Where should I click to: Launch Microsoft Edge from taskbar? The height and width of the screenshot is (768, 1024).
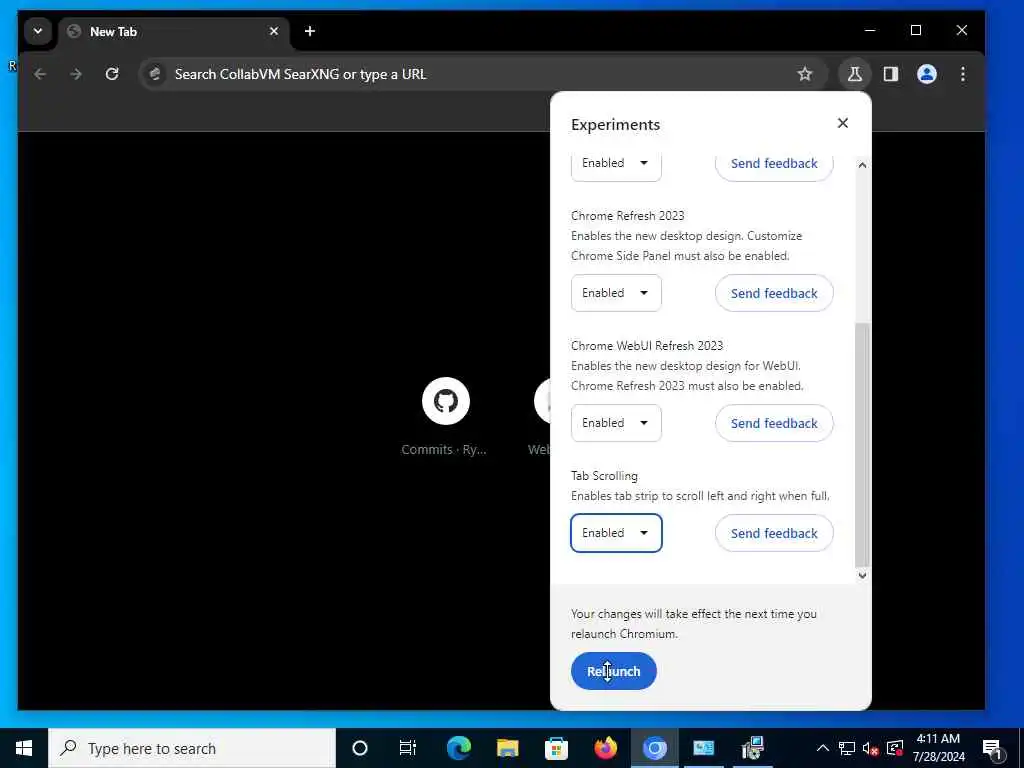click(x=458, y=748)
